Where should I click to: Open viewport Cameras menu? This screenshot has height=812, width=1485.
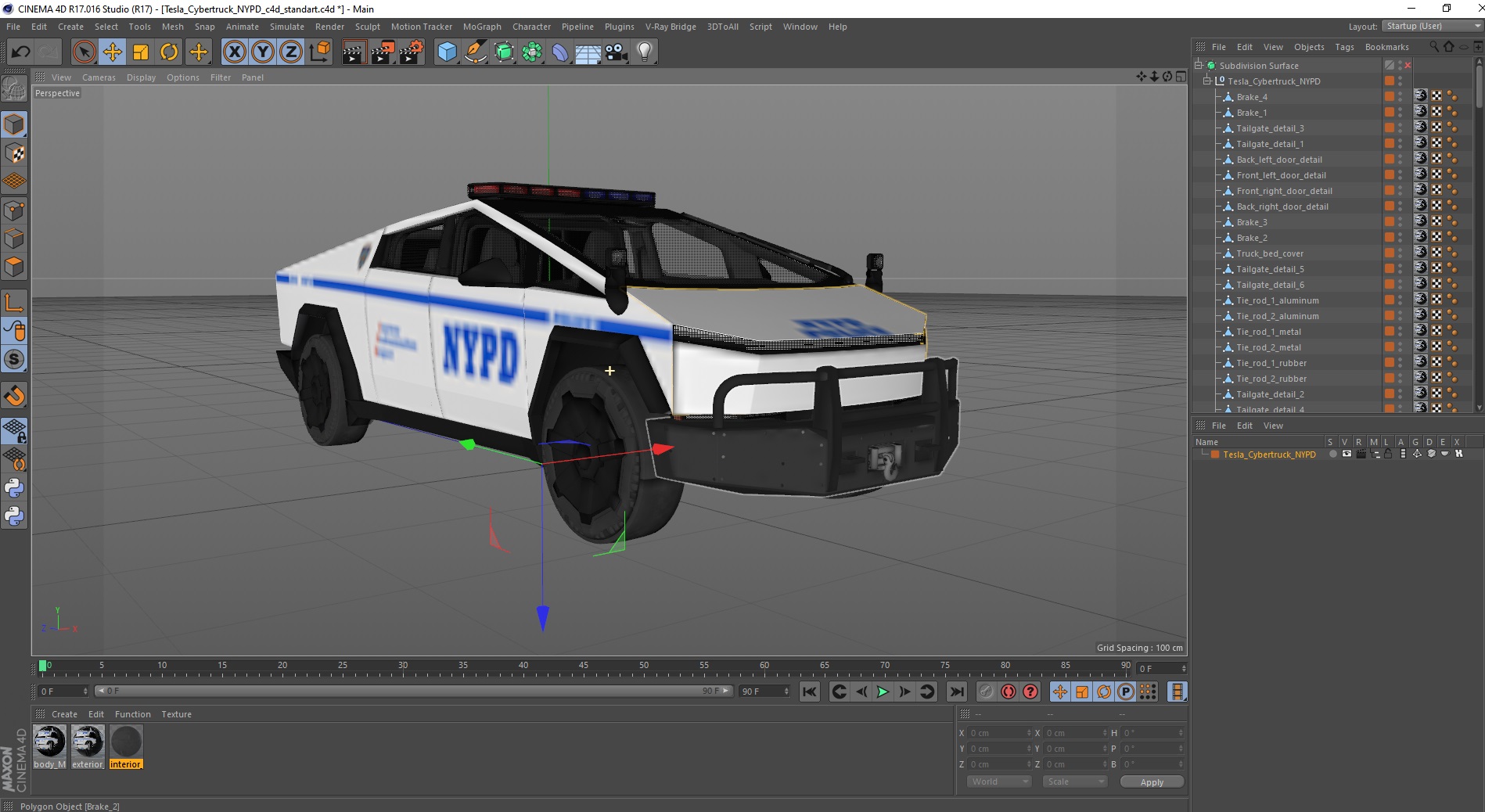tap(99, 77)
